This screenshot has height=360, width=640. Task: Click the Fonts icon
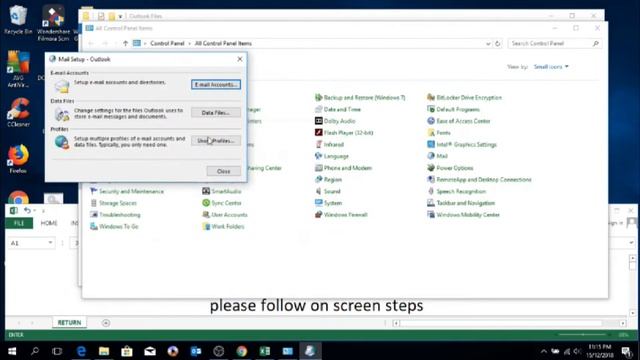[x=431, y=133]
